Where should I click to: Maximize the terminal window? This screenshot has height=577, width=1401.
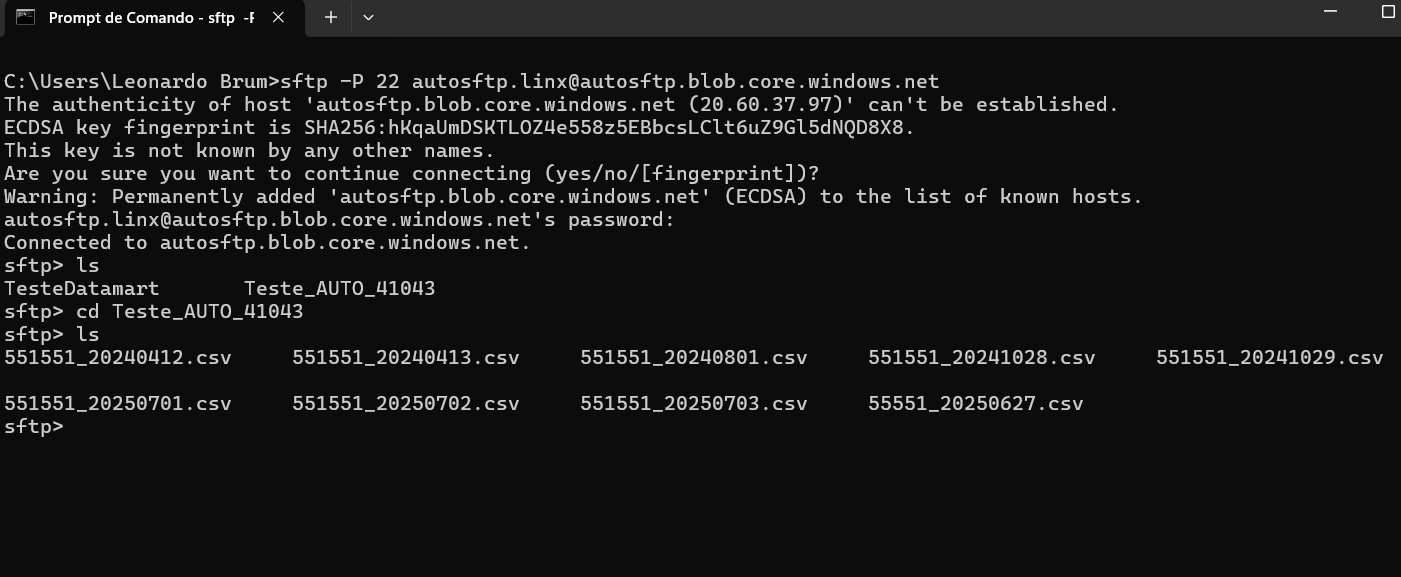pos(1387,12)
